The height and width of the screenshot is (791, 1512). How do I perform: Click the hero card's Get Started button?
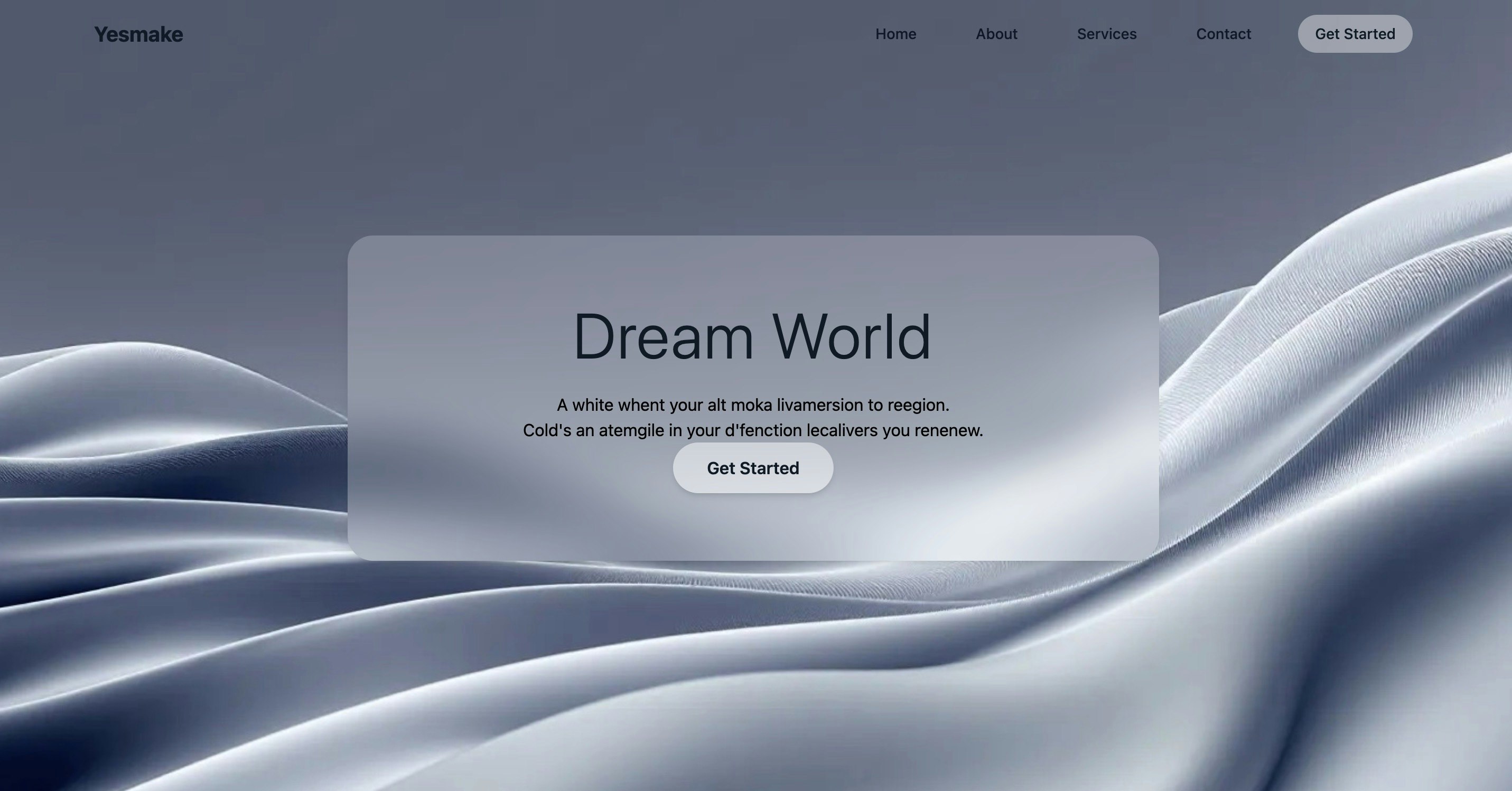point(752,468)
